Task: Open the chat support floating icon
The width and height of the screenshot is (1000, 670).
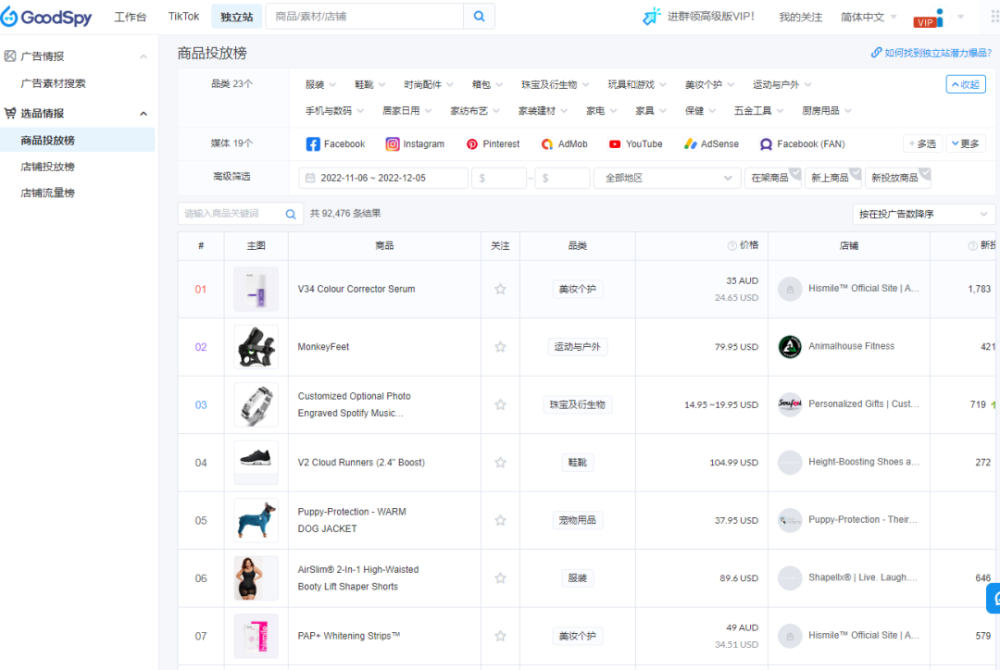Action: pyautogui.click(x=994, y=599)
